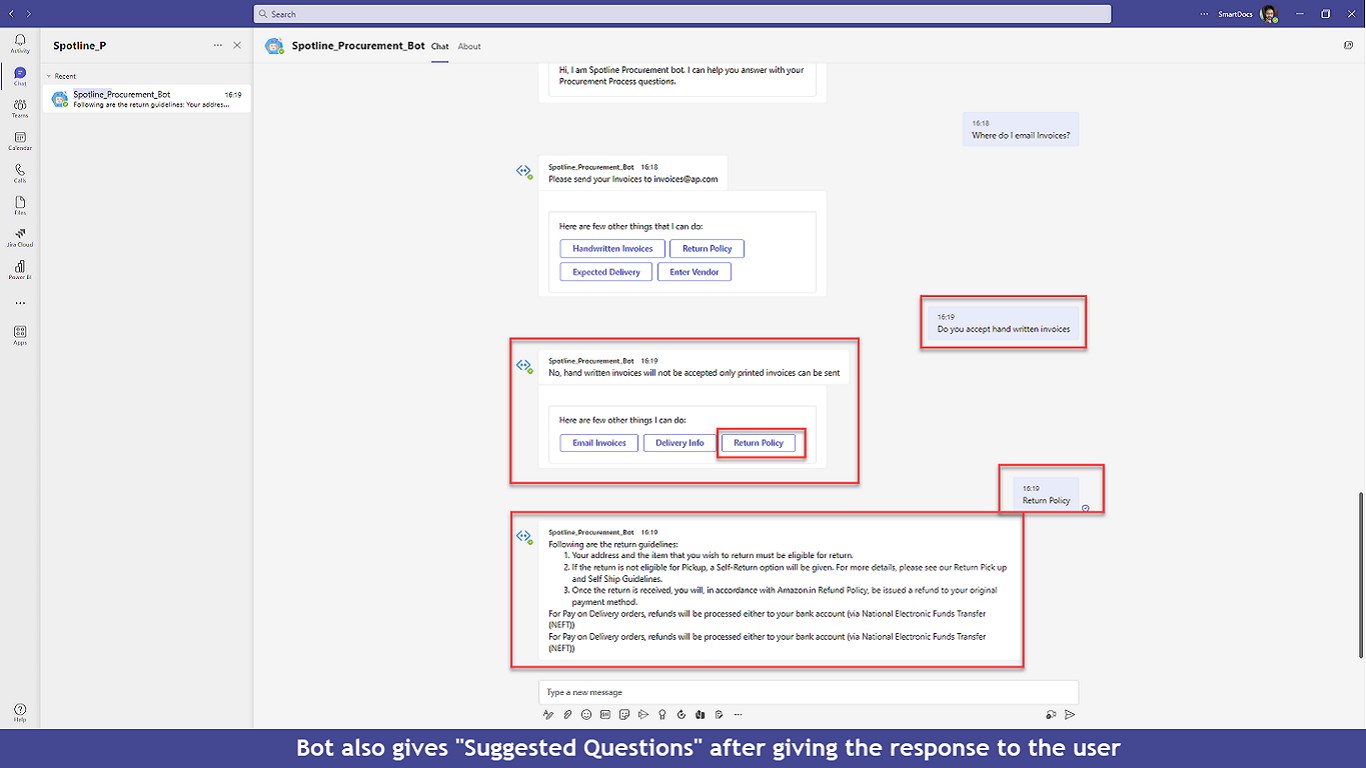Open the SmartDocs profile avatar

tap(1269, 14)
